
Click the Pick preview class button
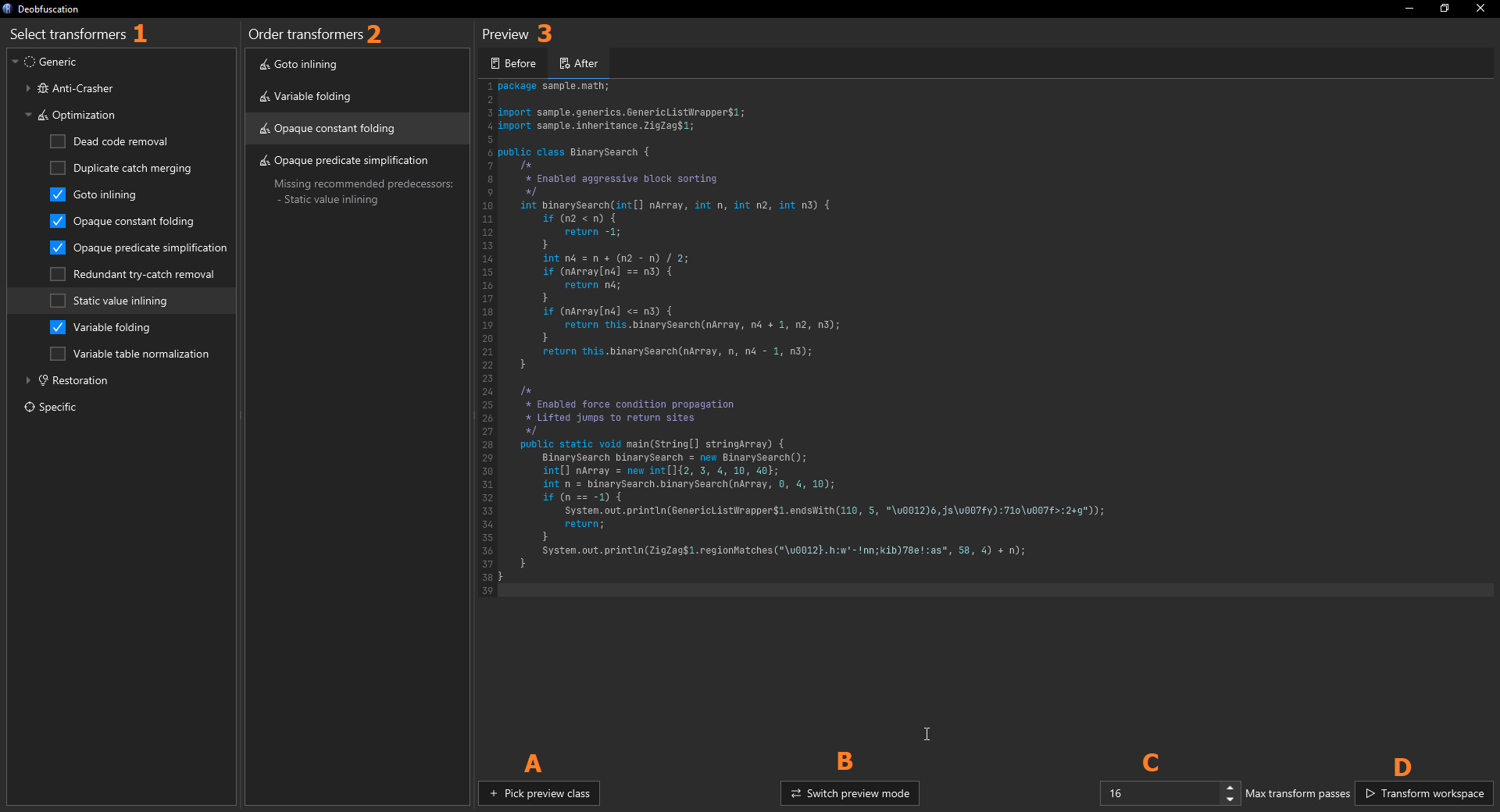coord(539,793)
